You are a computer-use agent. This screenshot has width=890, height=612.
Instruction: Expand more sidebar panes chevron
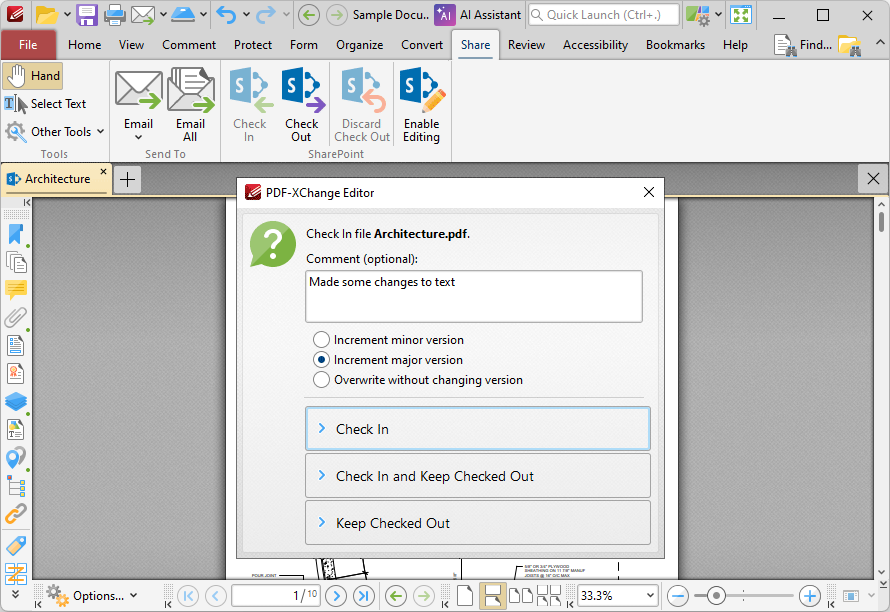(x=15, y=594)
